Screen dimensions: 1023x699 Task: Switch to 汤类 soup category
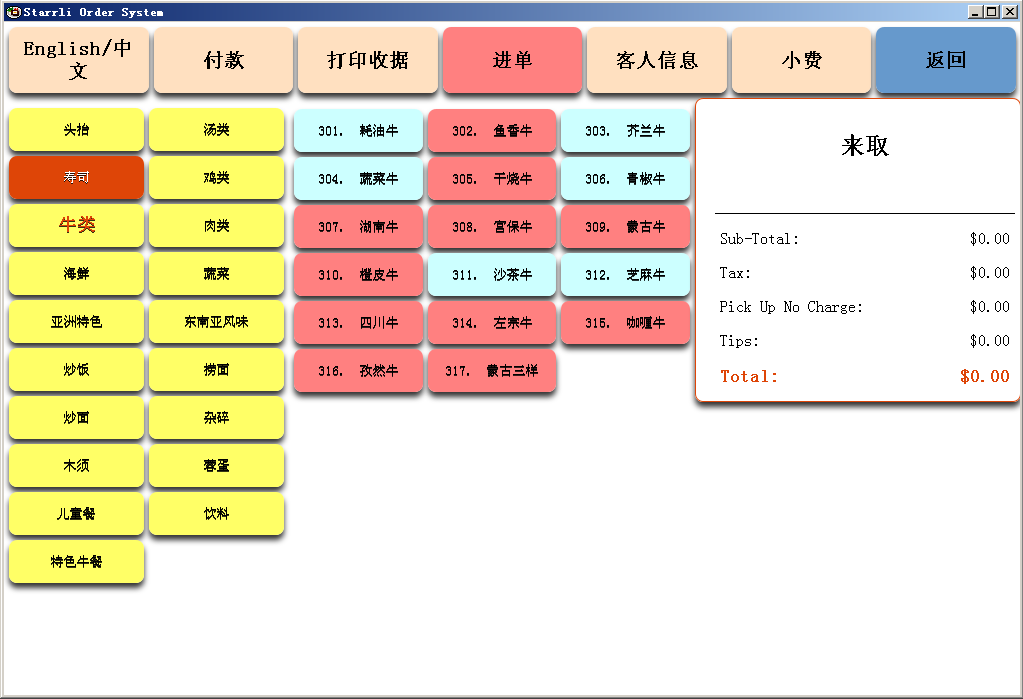[x=216, y=130]
